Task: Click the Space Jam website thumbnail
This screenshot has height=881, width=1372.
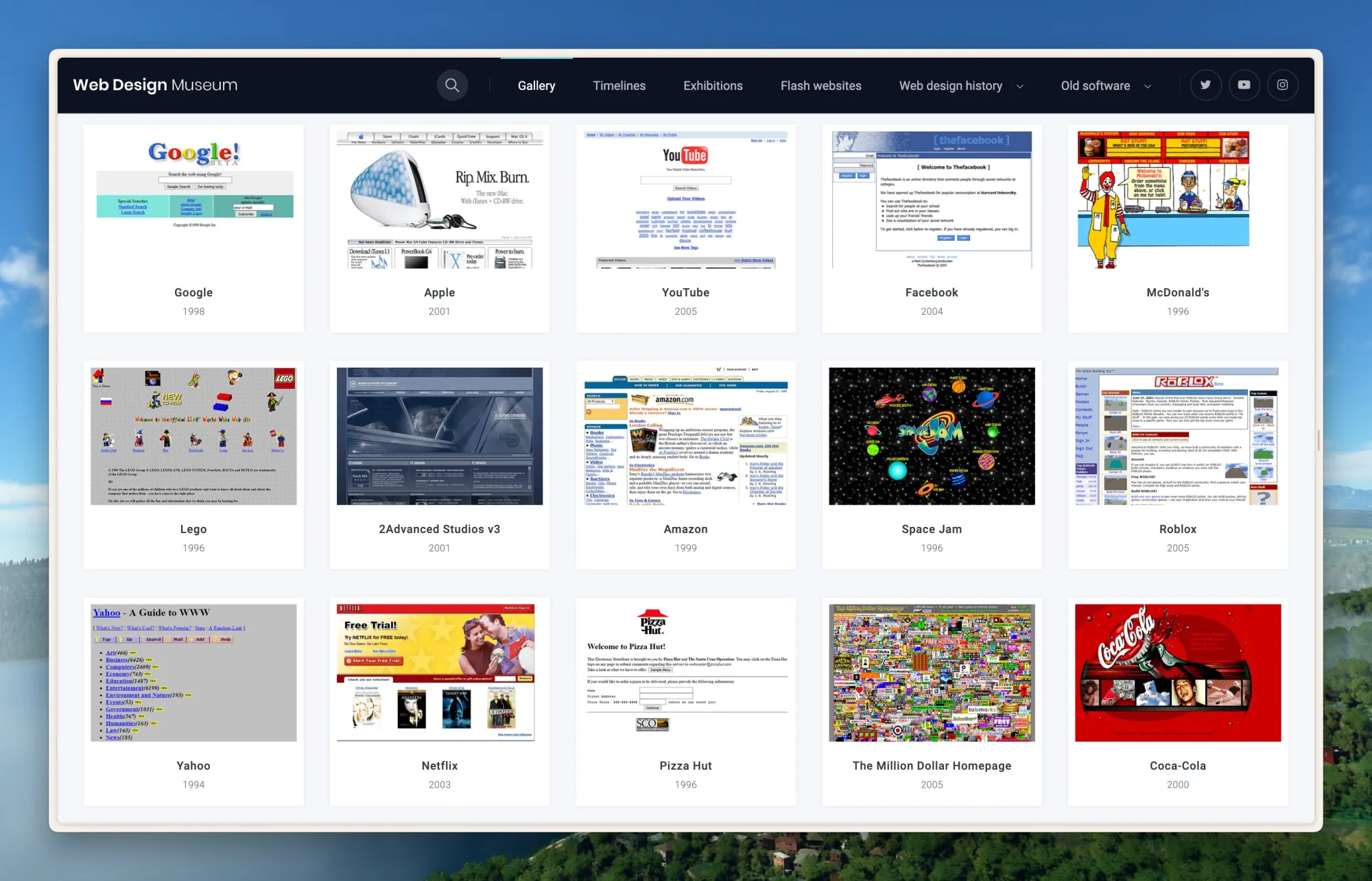Action: (932, 436)
